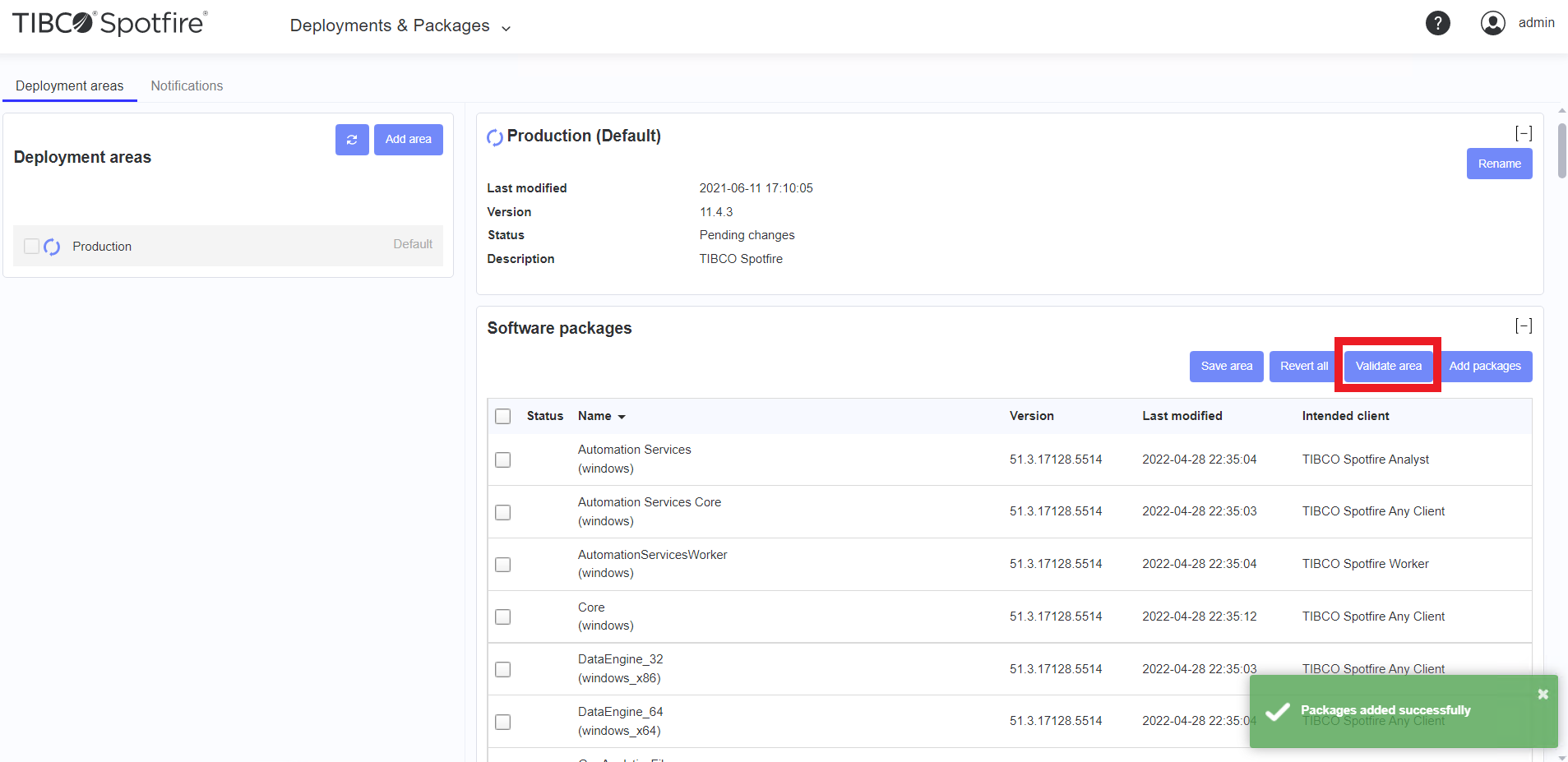Screen dimensions: 1568x762
Task: Select the Production deployment area row
Action: (x=228, y=246)
